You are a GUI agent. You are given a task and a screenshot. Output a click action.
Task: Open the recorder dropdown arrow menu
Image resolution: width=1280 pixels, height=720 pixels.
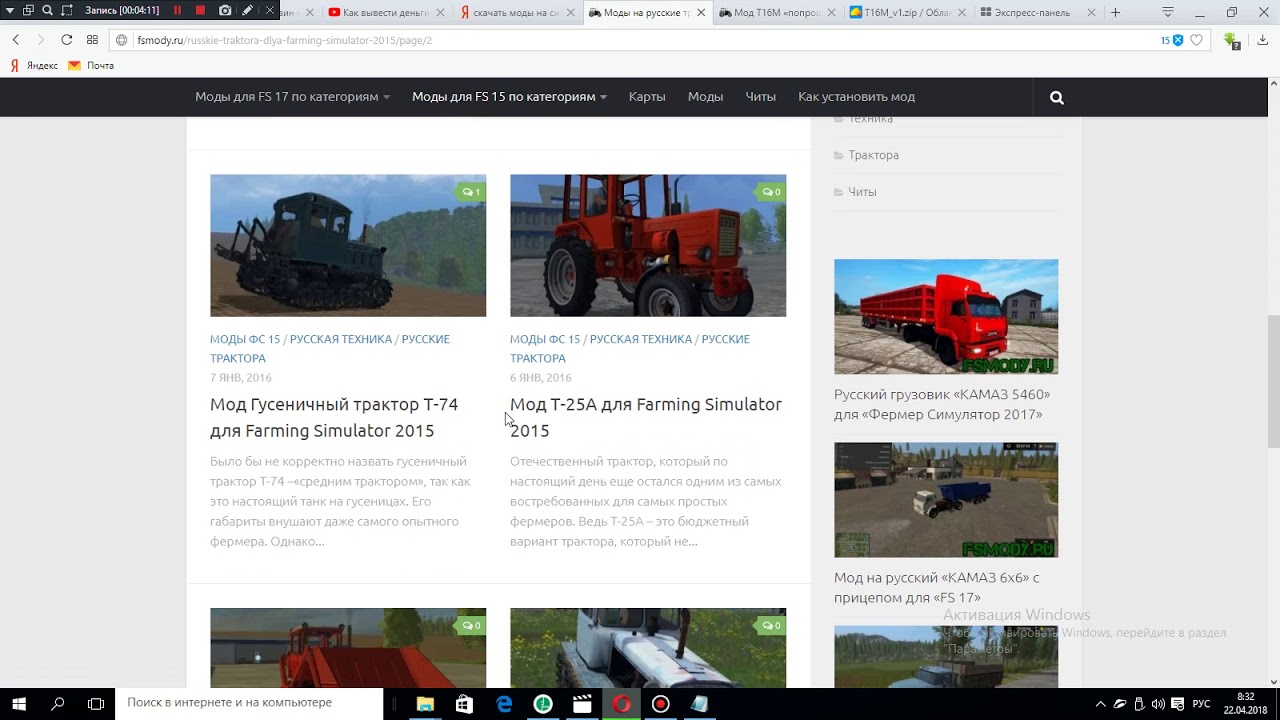point(10,10)
